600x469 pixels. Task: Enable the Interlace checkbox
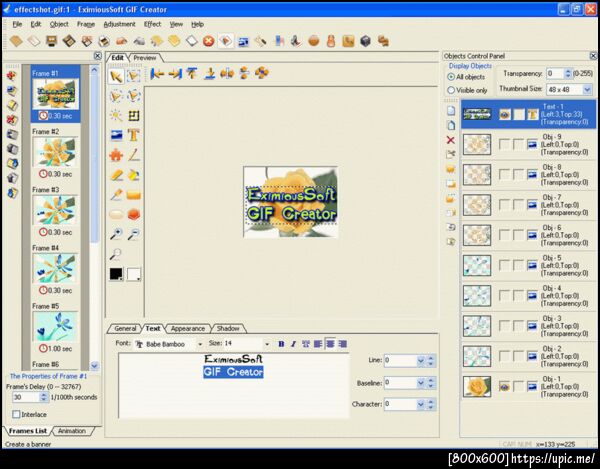pos(16,414)
